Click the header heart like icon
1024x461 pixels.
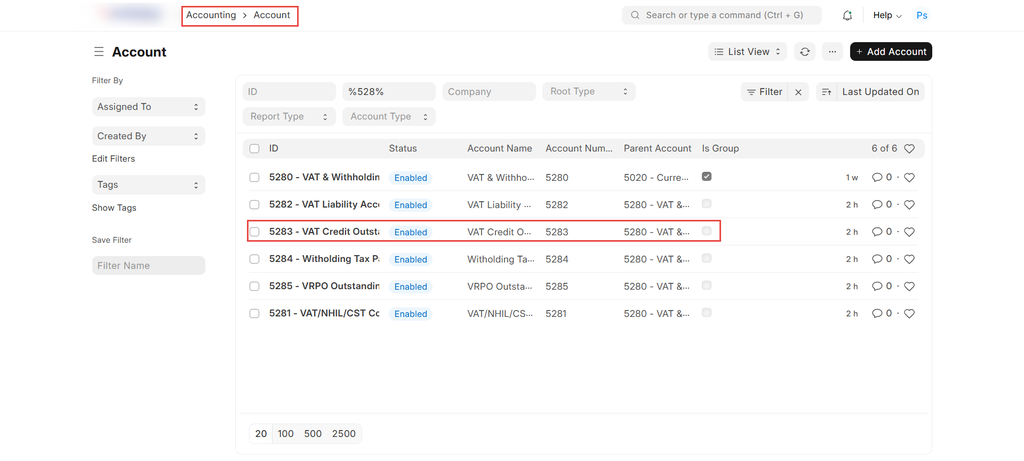click(x=909, y=149)
